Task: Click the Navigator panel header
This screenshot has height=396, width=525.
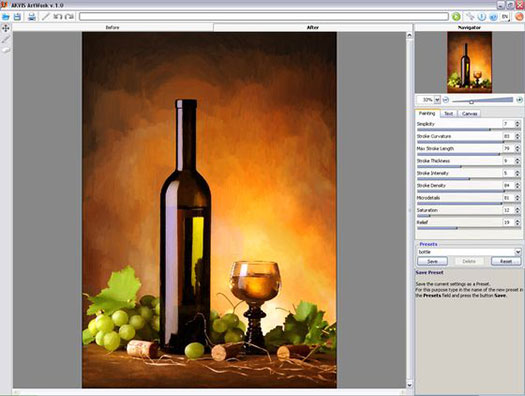Action: tap(469, 27)
